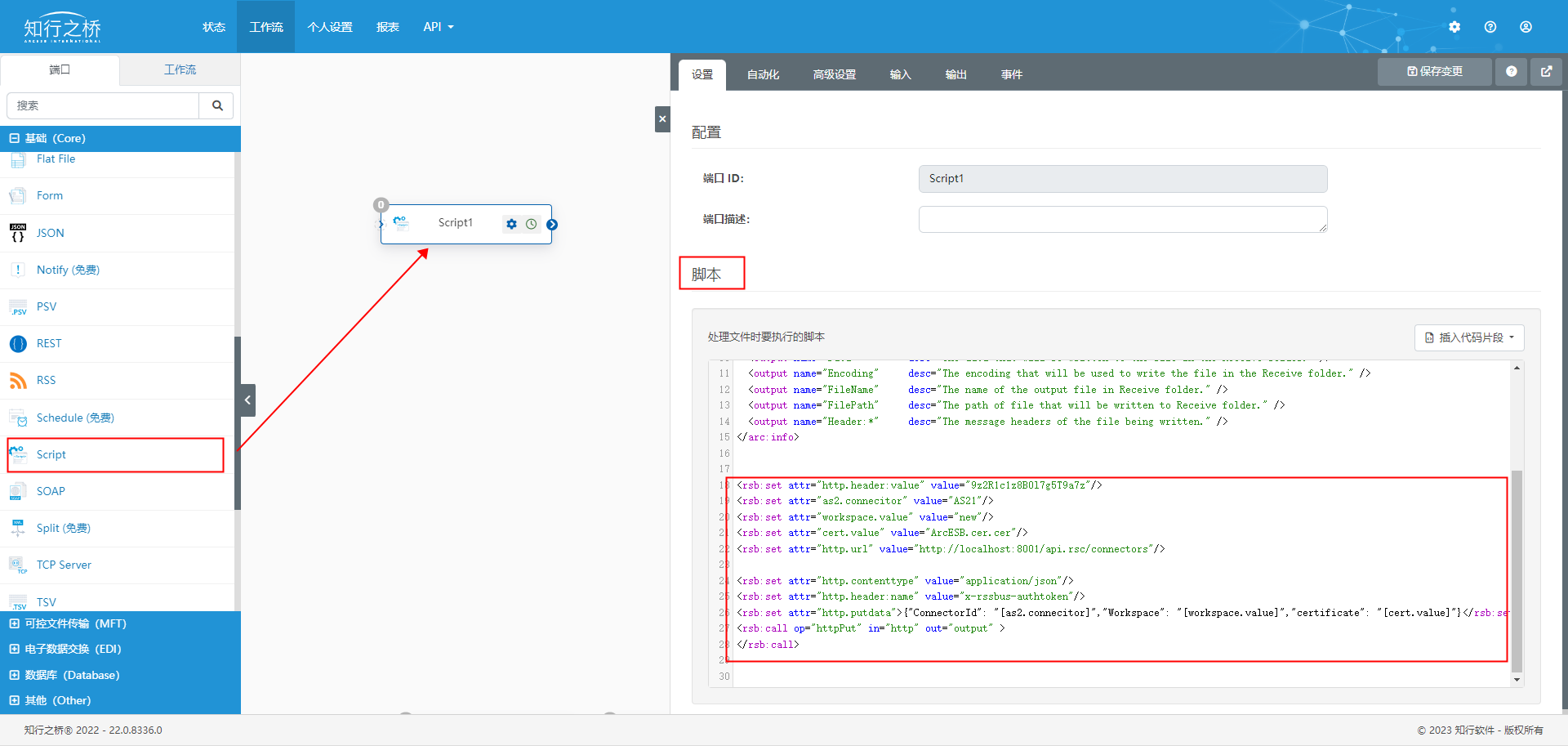Viewport: 1568px width, 746px height.
Task: Switch to 自动化 panel tab
Action: coord(763,74)
